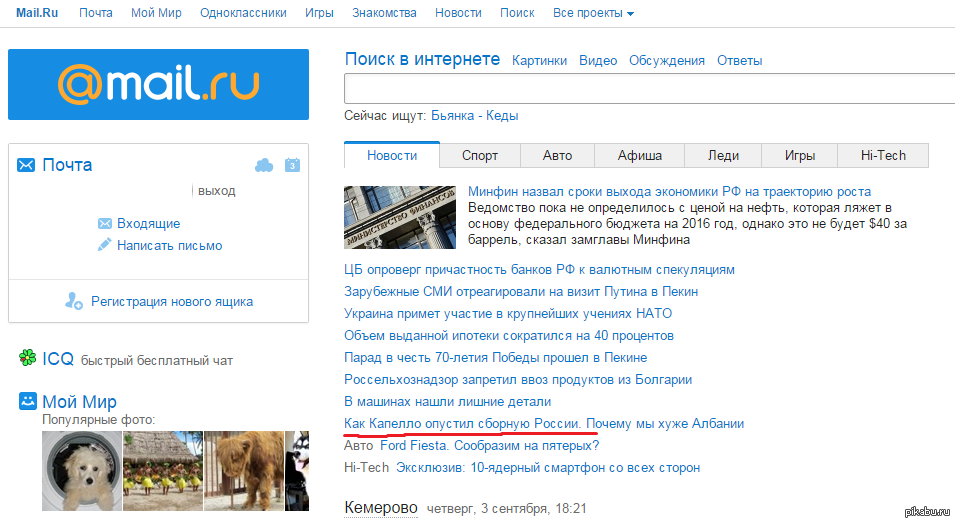
Task: Open headline about Минфин economy growth timeline
Action: click(669, 191)
